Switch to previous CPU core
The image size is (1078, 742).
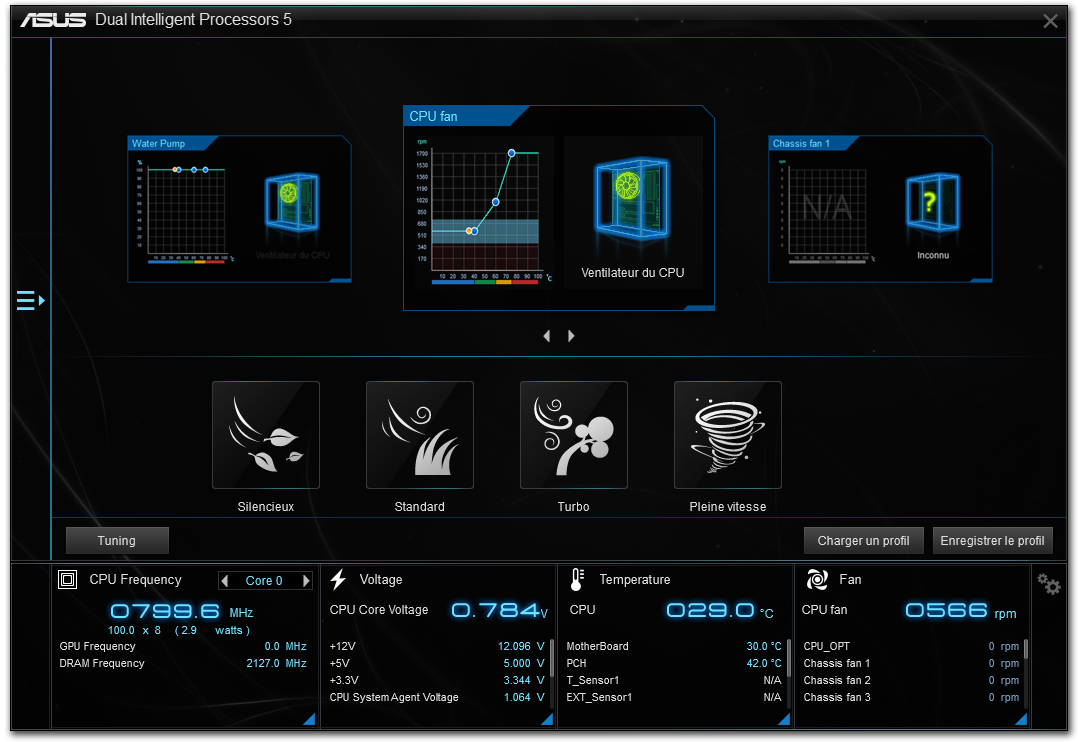point(225,581)
